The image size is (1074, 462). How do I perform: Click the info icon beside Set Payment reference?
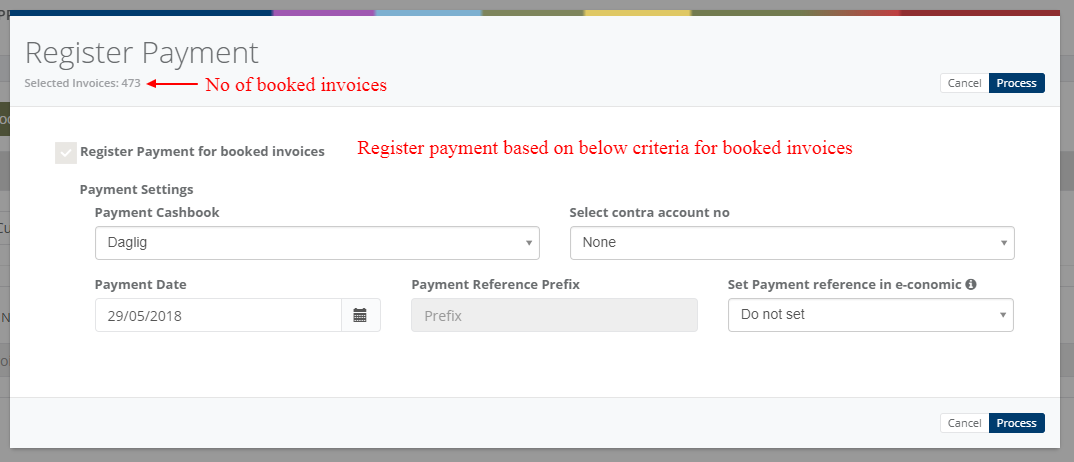971,285
